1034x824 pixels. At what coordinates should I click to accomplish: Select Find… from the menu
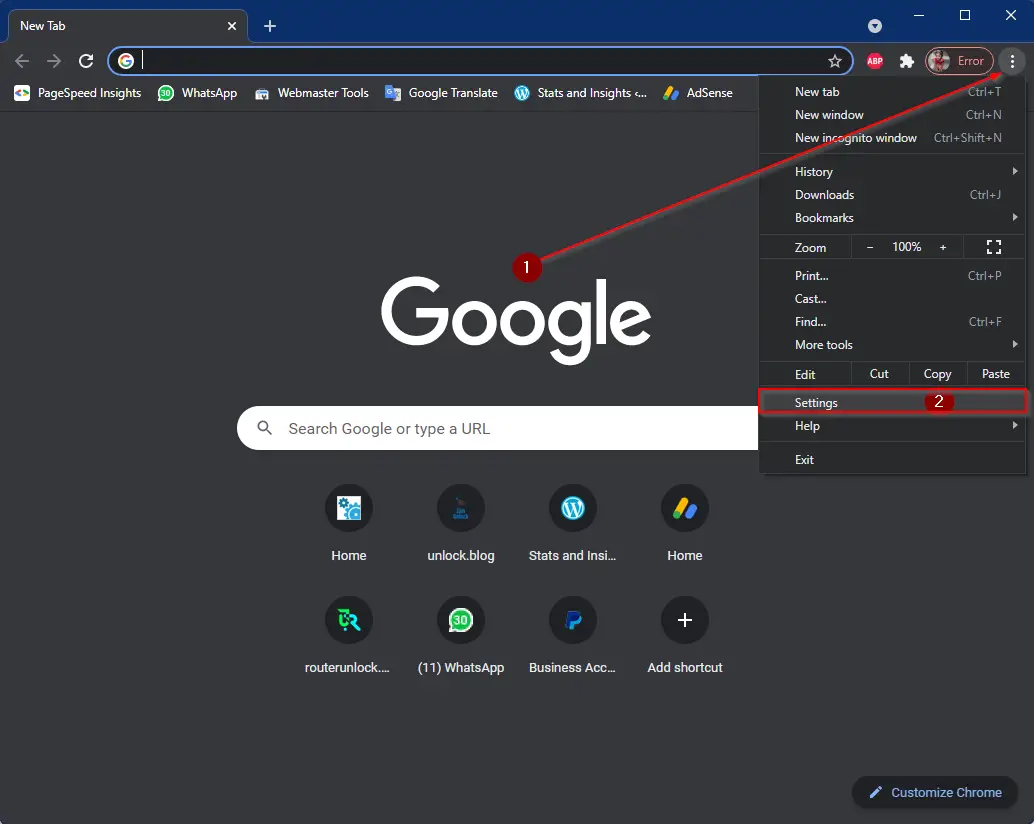pyautogui.click(x=892, y=322)
